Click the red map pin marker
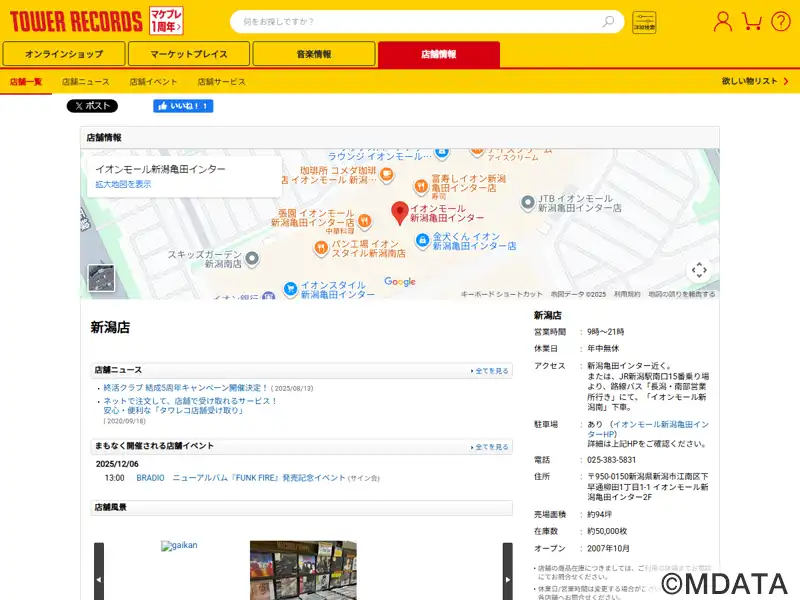The width and height of the screenshot is (800, 600). point(399,212)
